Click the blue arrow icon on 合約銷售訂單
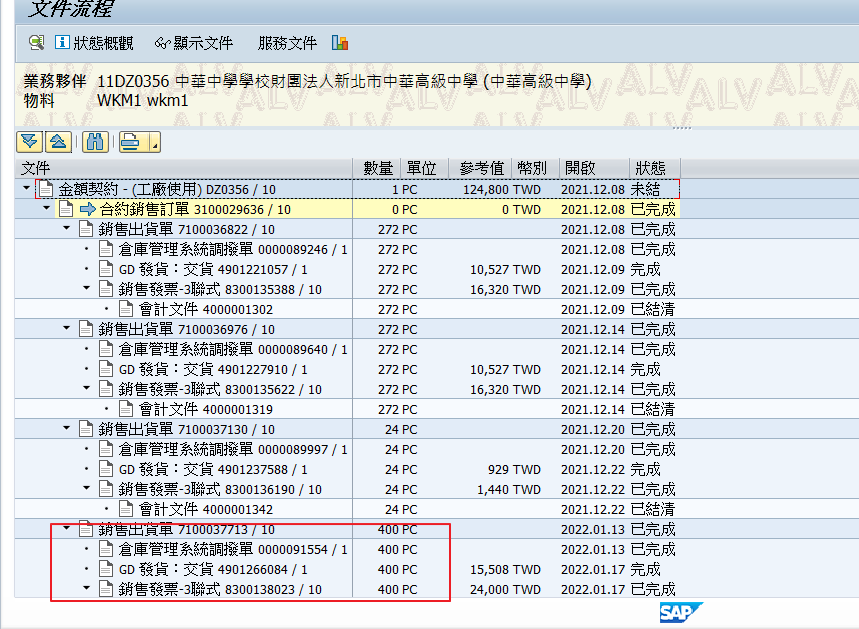 pyautogui.click(x=88, y=209)
